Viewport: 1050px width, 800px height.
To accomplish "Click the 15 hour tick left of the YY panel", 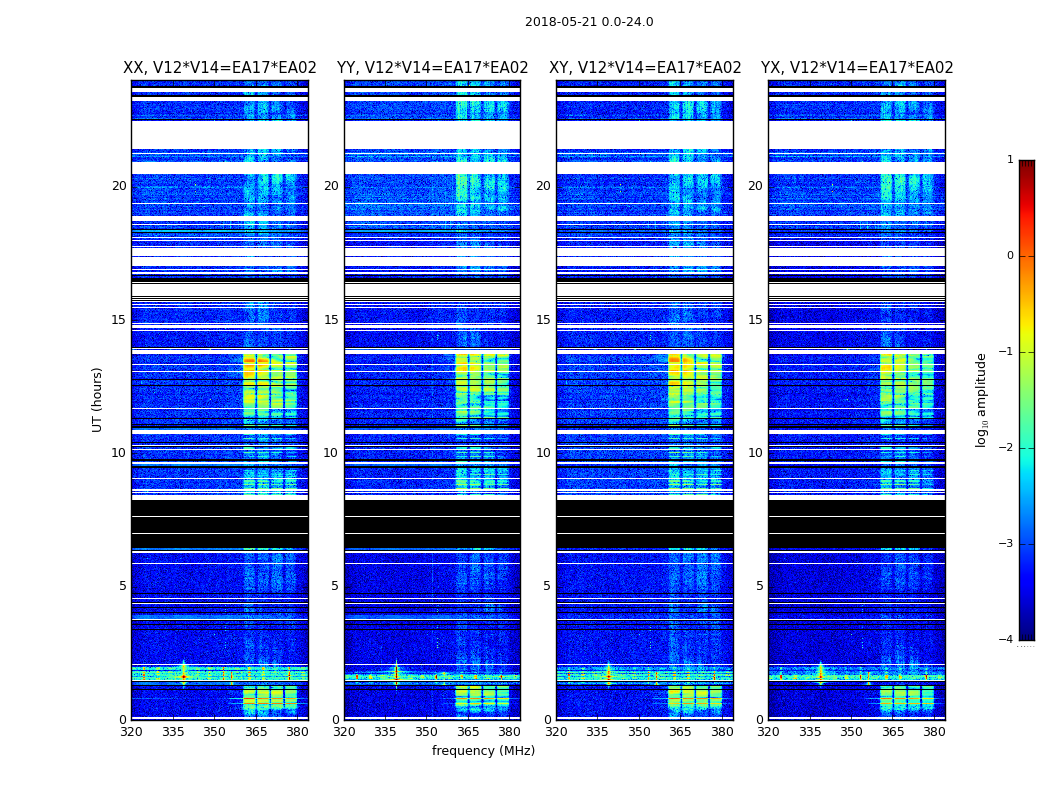I will [330, 320].
